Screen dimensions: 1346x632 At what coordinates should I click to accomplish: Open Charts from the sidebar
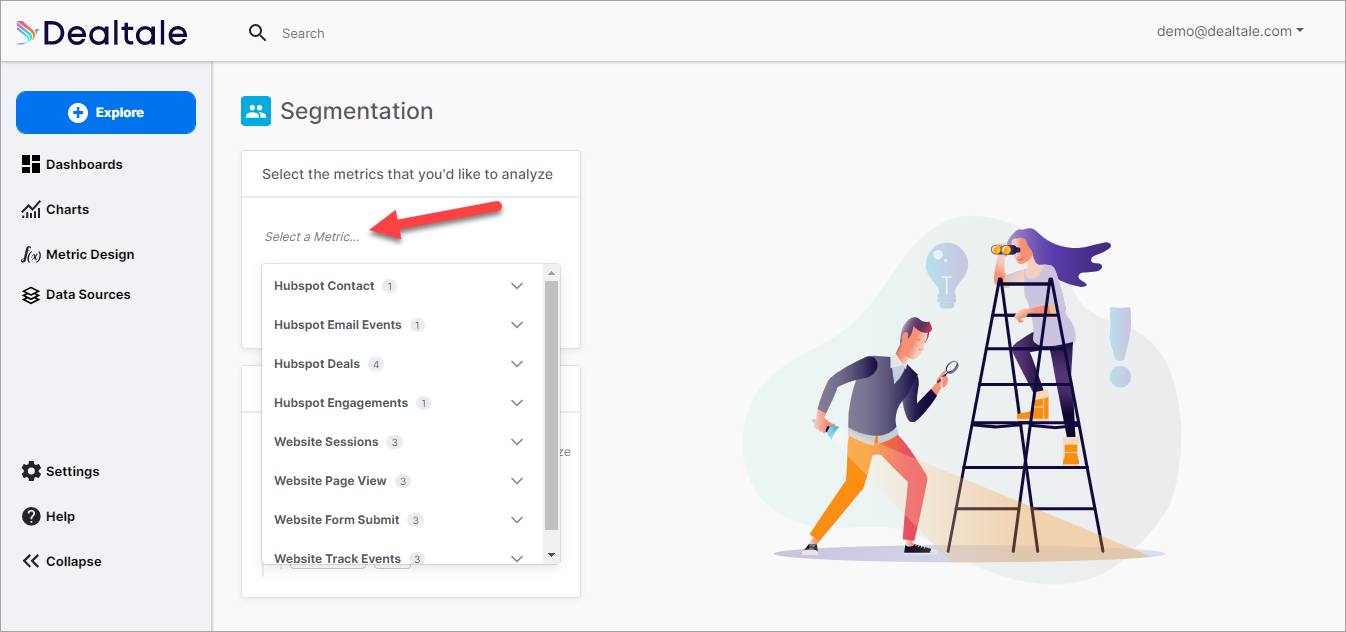pyautogui.click(x=55, y=209)
